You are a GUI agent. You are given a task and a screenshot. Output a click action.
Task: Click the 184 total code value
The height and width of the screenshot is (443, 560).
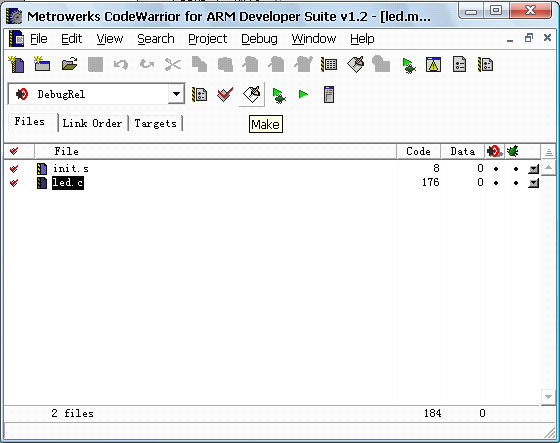coord(432,413)
